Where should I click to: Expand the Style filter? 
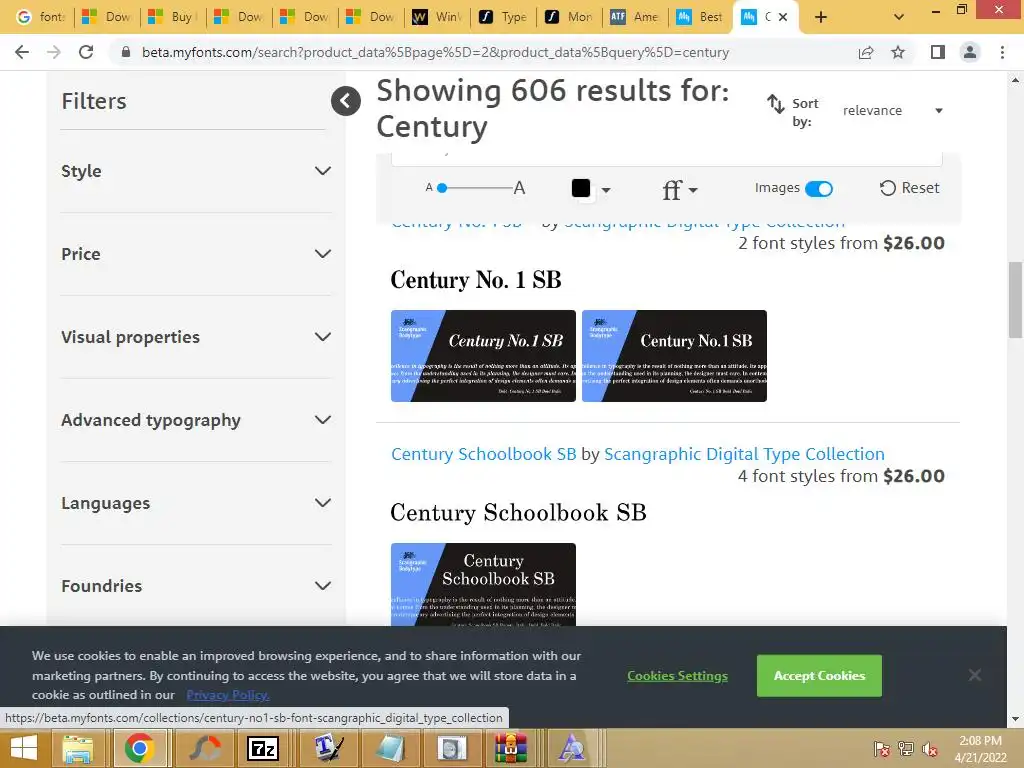[x=196, y=171]
